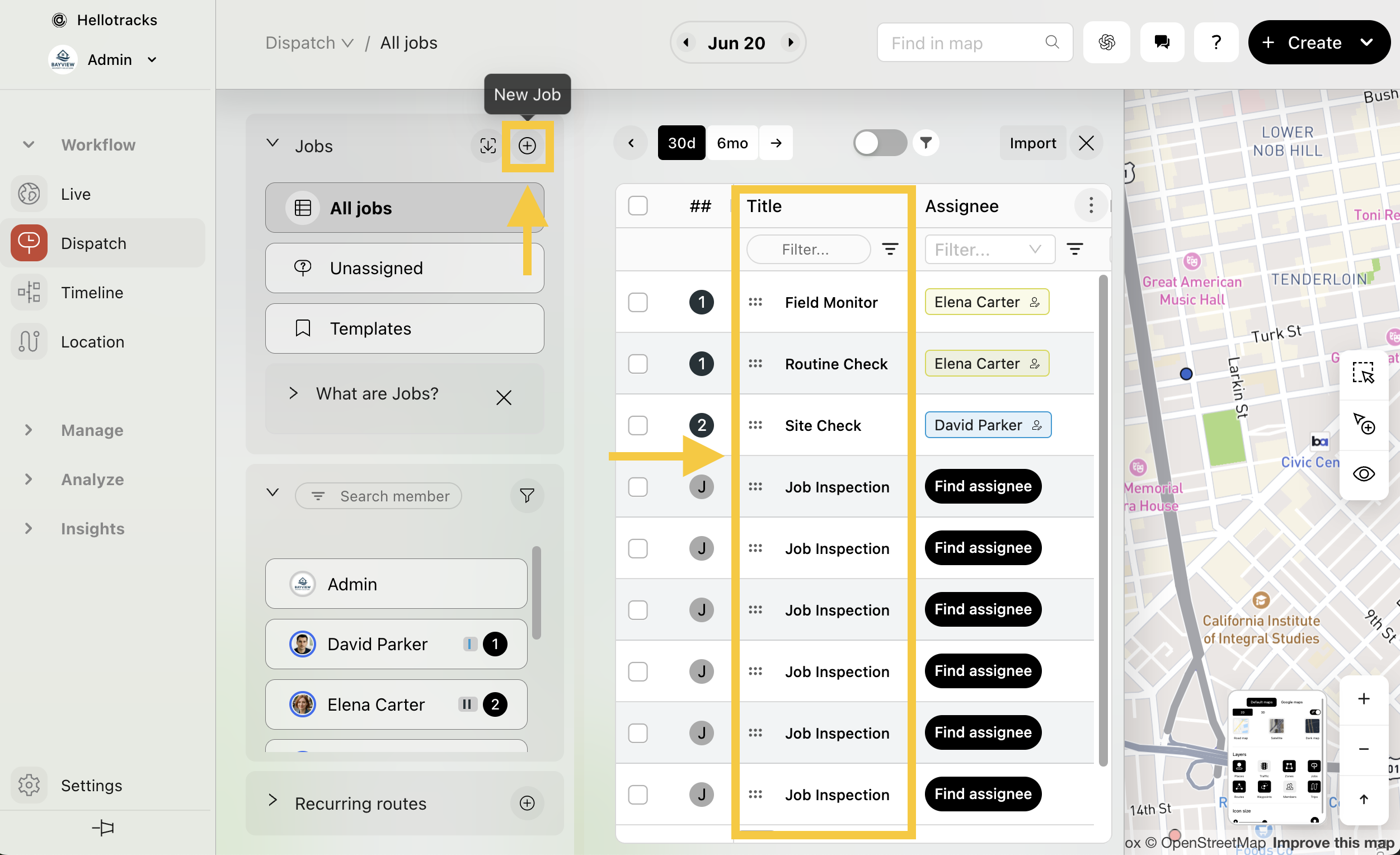Click the map add waypoint cursor icon
1400x855 pixels.
coord(1363,423)
